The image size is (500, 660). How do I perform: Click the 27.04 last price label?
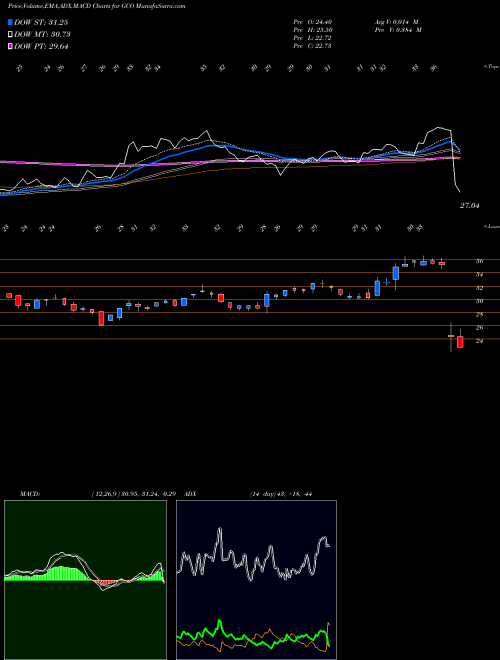tap(470, 206)
